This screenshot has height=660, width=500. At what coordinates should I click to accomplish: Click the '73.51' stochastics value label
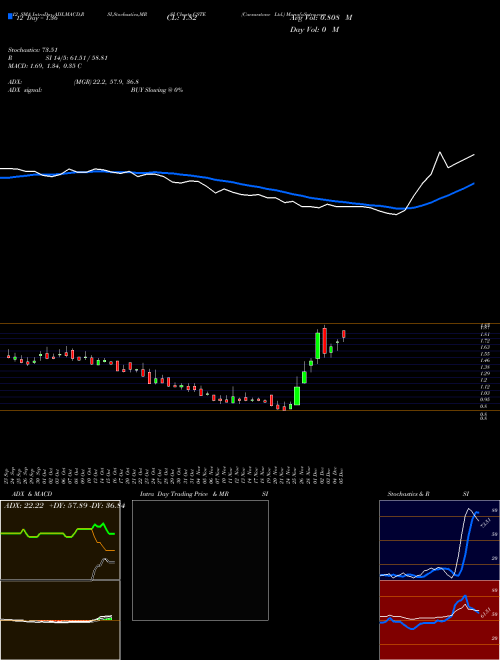click(x=484, y=524)
